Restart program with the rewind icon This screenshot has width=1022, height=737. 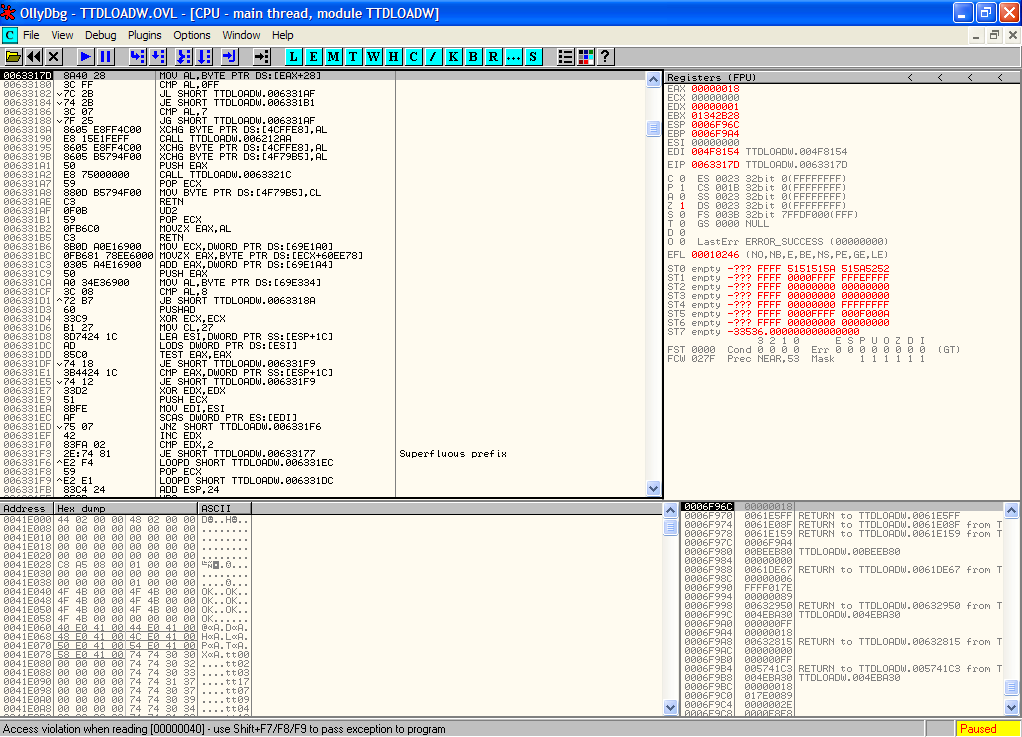pos(34,57)
